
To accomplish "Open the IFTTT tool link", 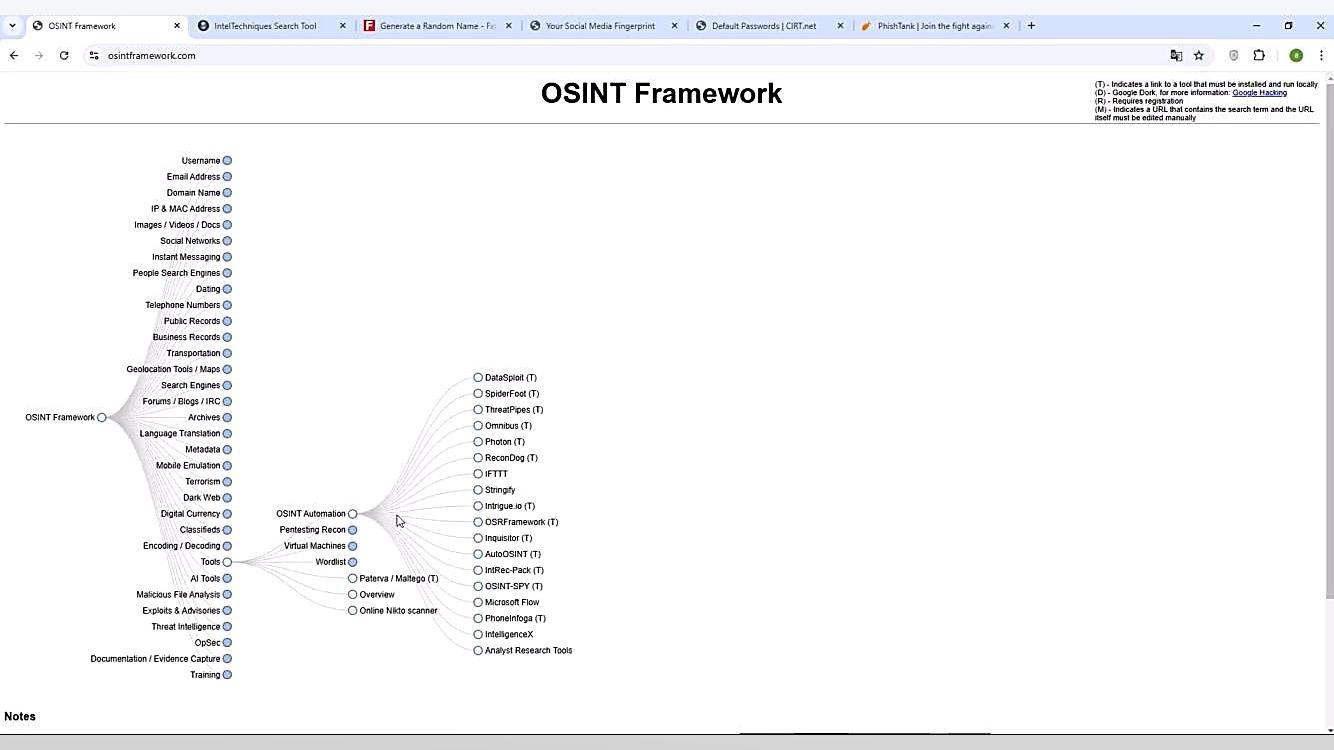I will point(496,474).
